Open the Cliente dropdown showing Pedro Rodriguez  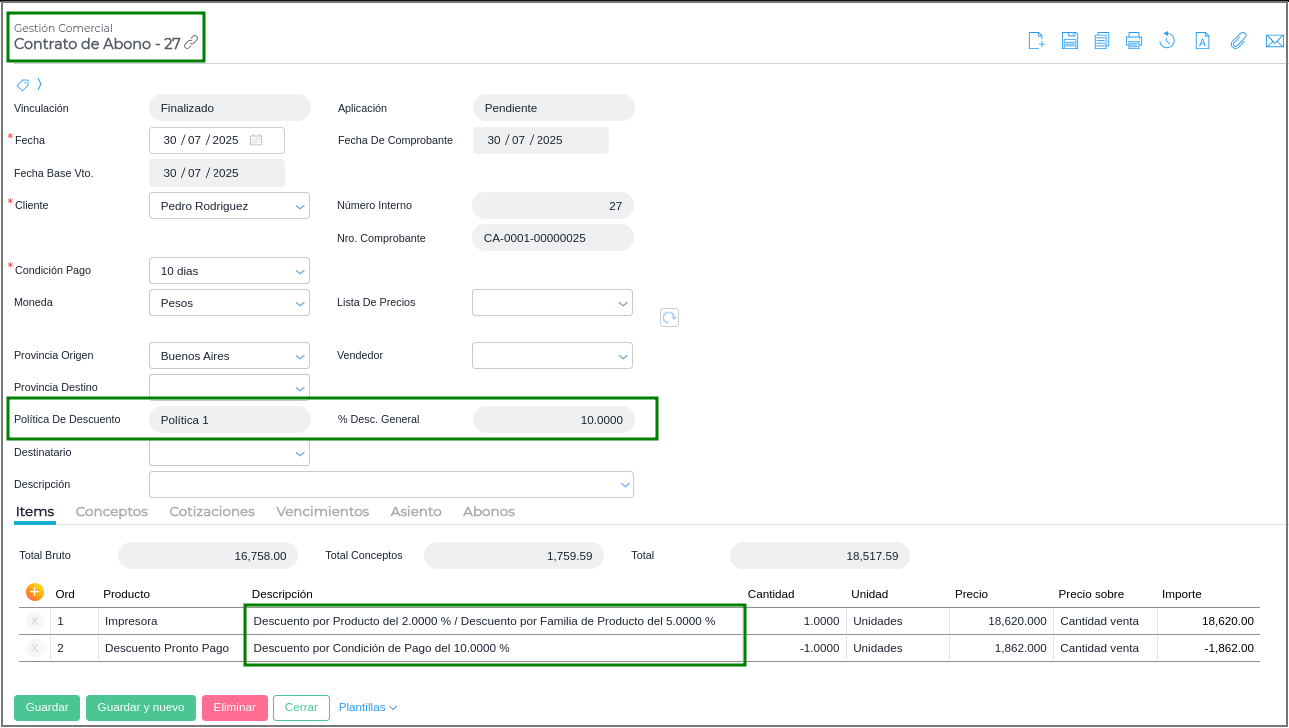[x=229, y=206]
